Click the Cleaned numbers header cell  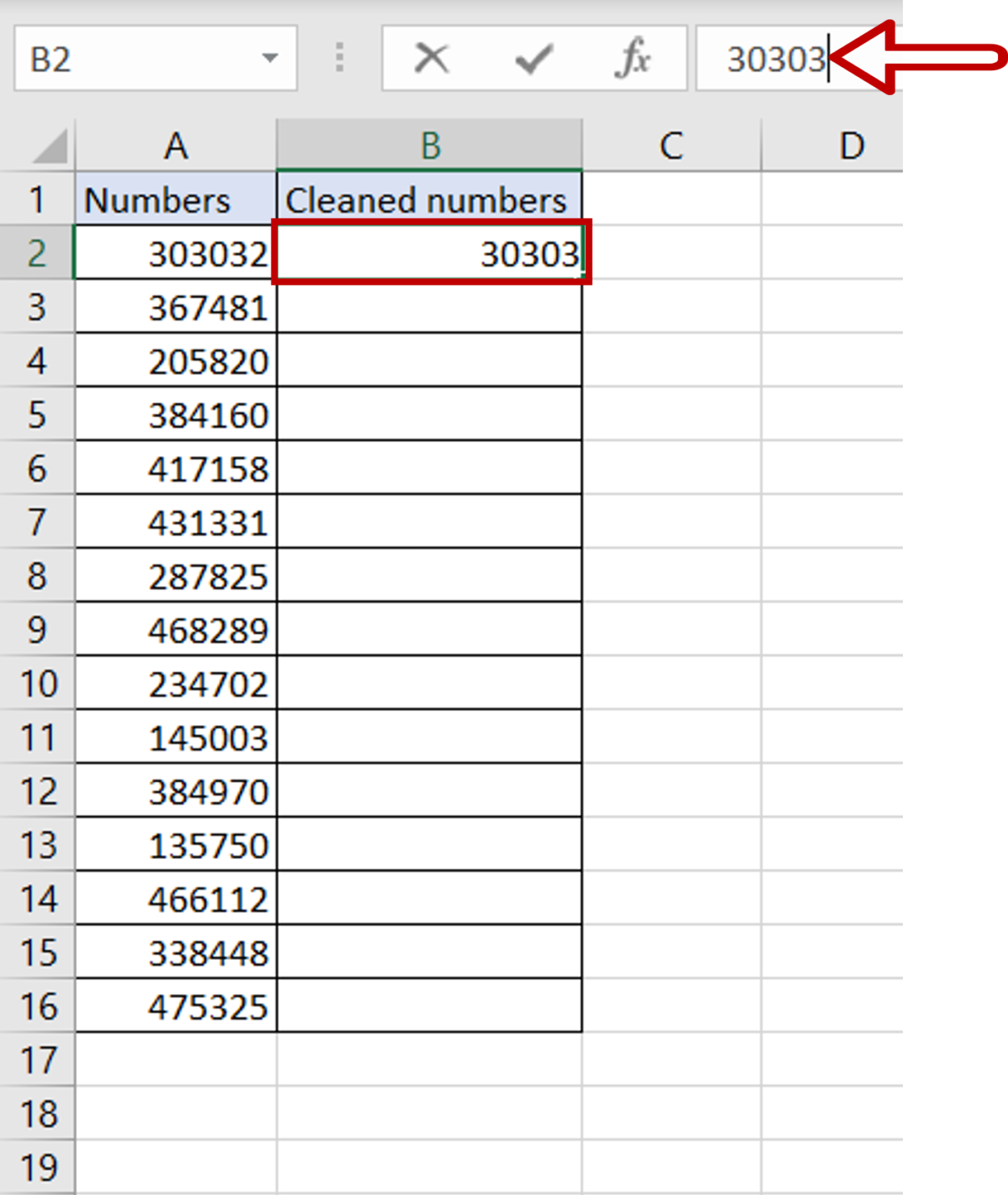[x=429, y=199]
